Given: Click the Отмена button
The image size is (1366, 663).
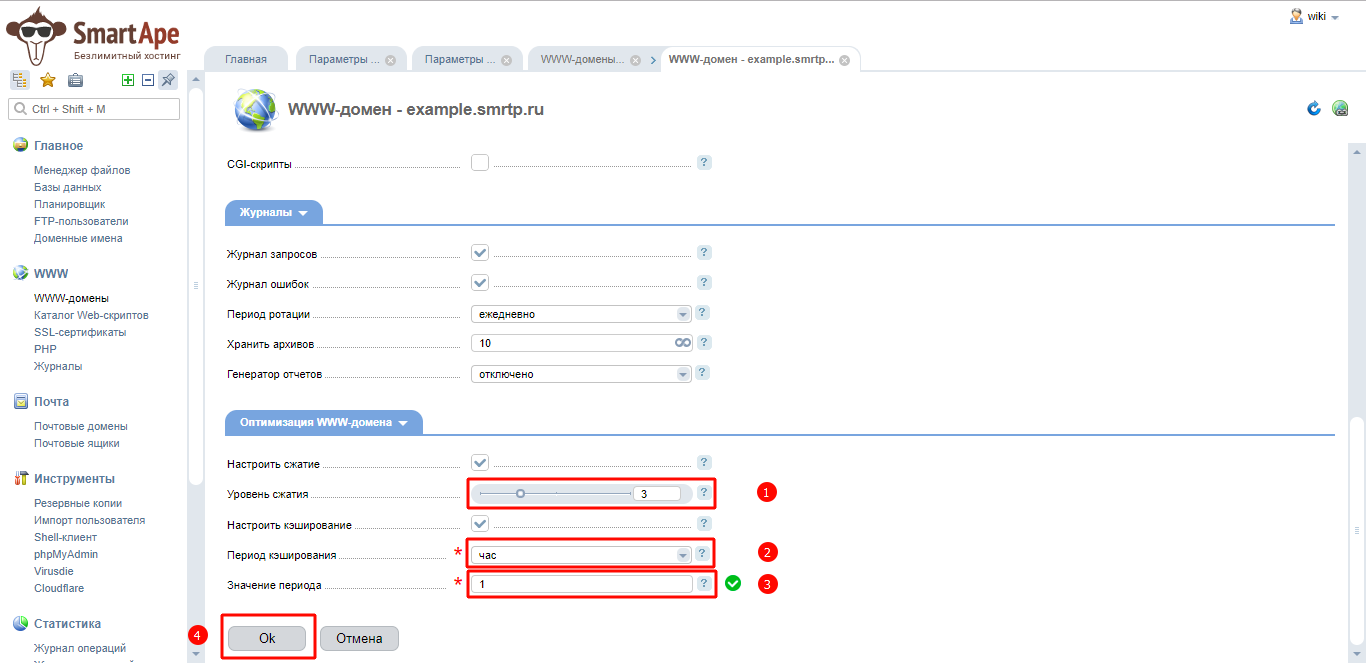Looking at the screenshot, I should [359, 638].
